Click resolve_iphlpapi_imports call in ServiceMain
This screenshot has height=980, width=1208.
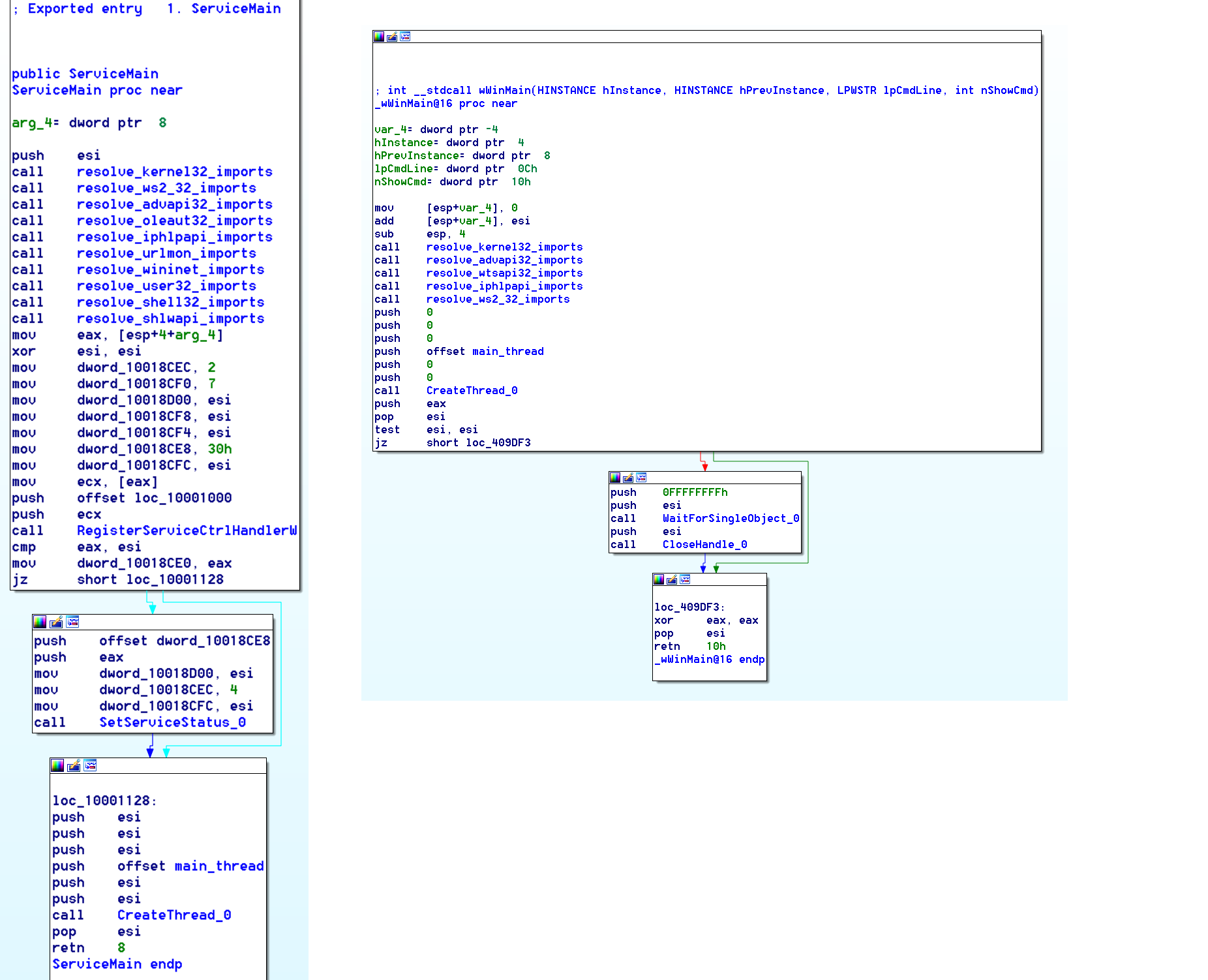(175, 237)
